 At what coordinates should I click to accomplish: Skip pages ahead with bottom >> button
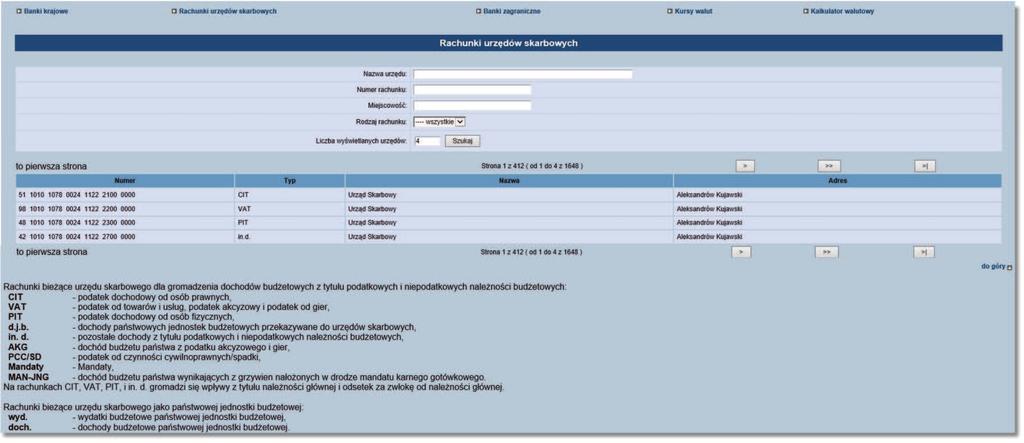tap(827, 252)
